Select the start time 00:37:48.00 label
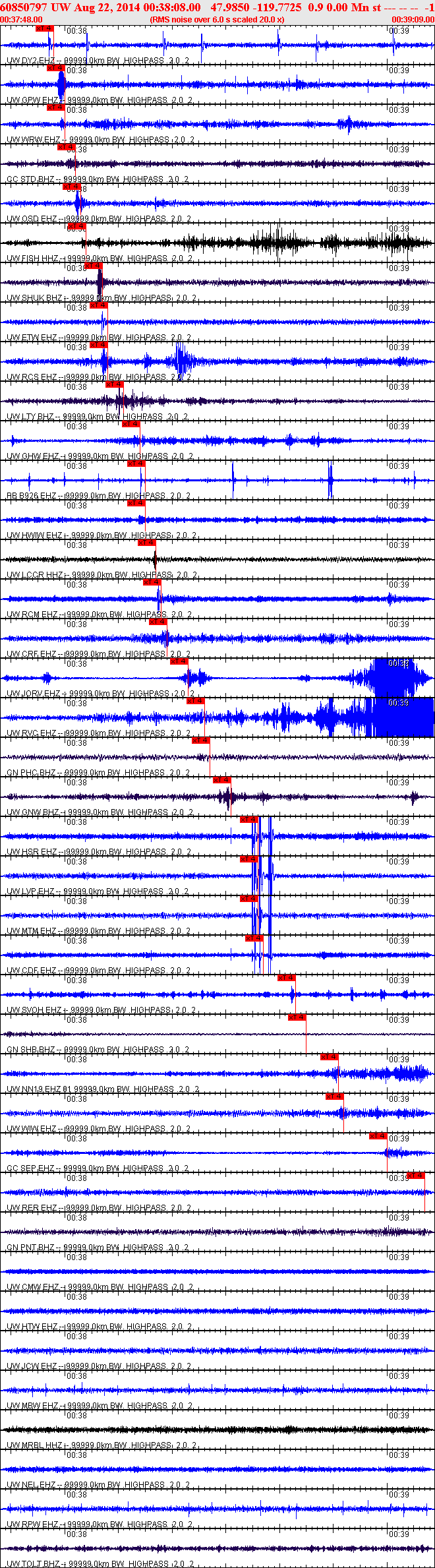 coord(21,20)
